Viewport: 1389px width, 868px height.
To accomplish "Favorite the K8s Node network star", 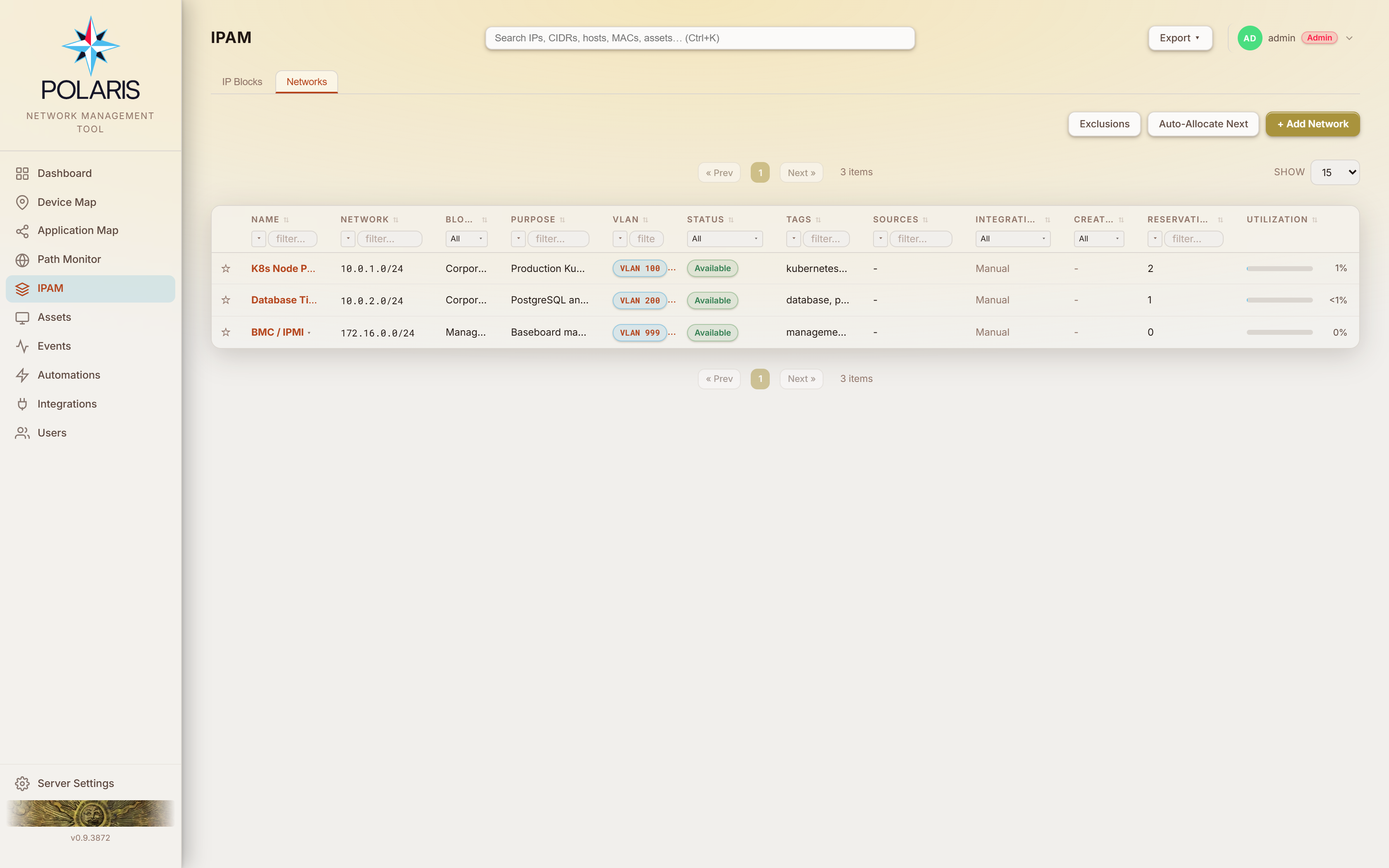I will pyautogui.click(x=226, y=268).
